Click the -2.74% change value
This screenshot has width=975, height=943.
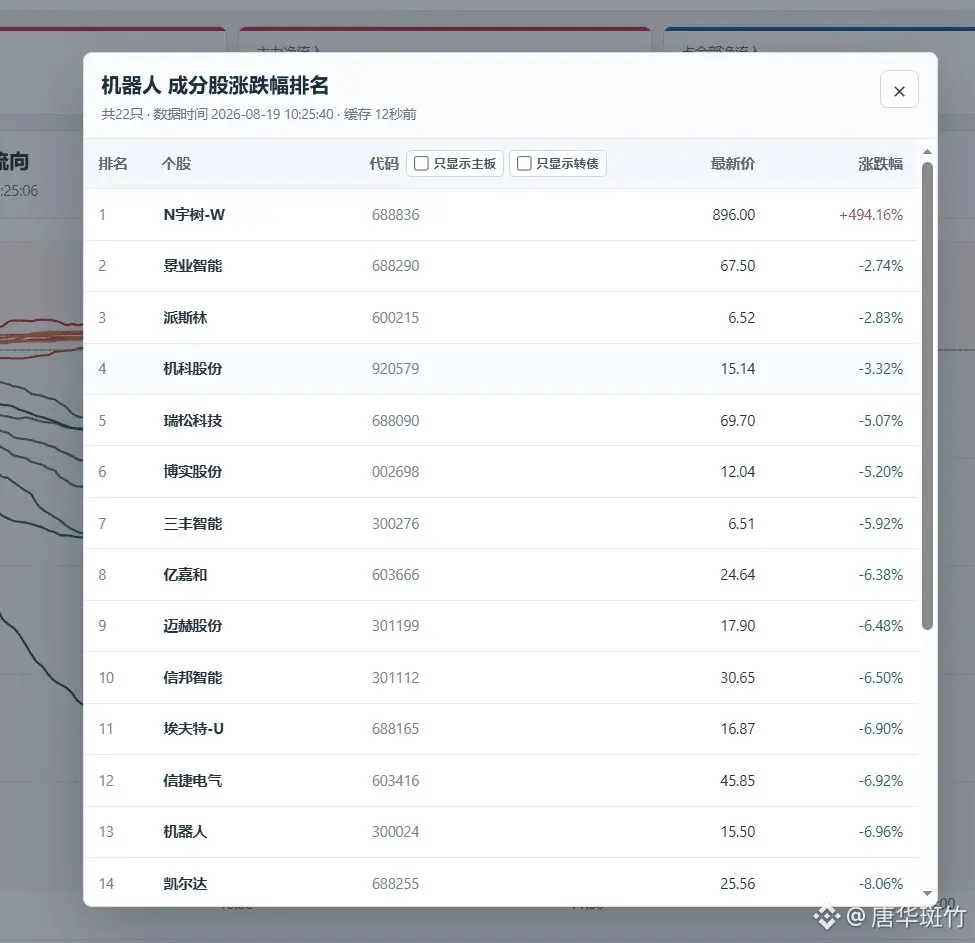880,266
